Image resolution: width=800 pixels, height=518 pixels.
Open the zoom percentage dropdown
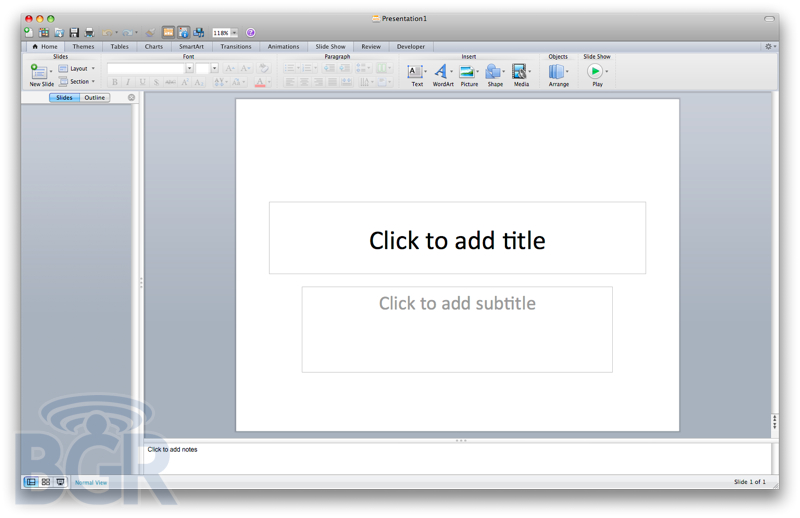click(234, 33)
